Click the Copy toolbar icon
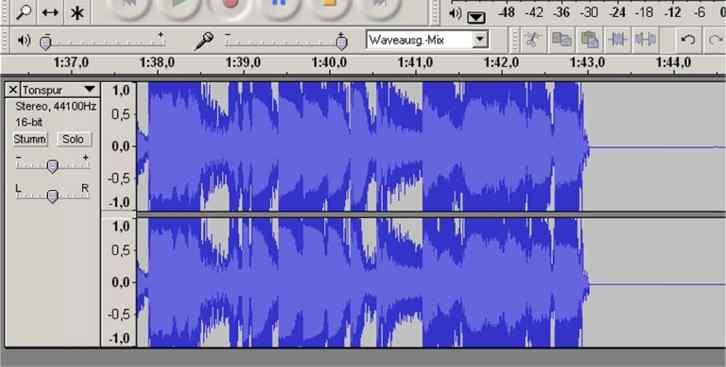The height and width of the screenshot is (367, 726). [561, 40]
